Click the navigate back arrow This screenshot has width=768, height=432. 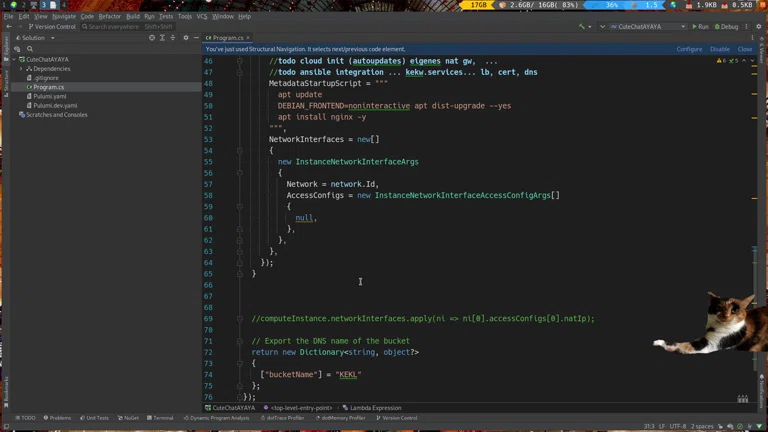9,26
